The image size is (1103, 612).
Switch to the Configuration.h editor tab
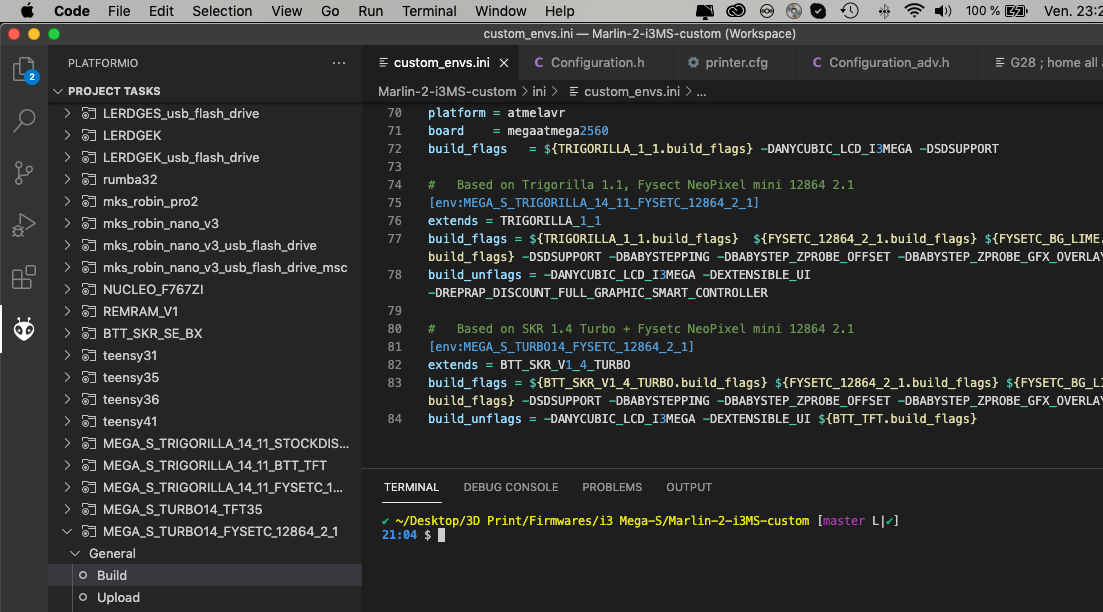coord(597,63)
